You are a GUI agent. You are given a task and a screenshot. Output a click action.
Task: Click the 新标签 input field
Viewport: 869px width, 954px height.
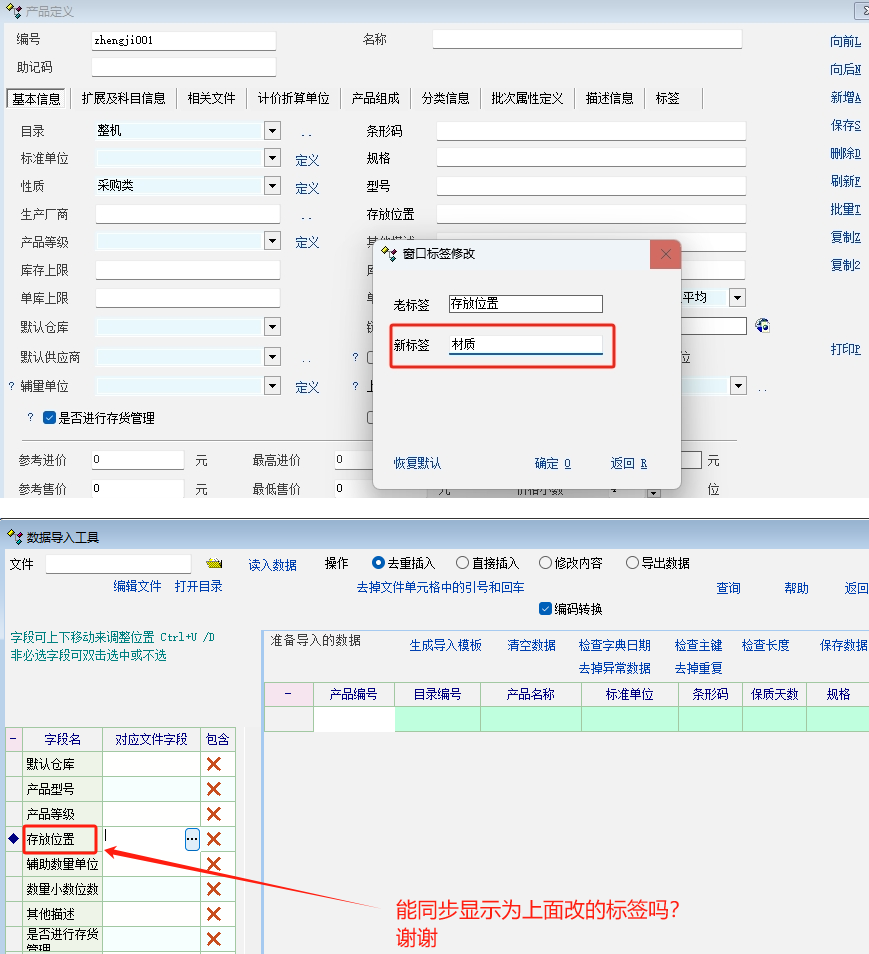(x=525, y=344)
